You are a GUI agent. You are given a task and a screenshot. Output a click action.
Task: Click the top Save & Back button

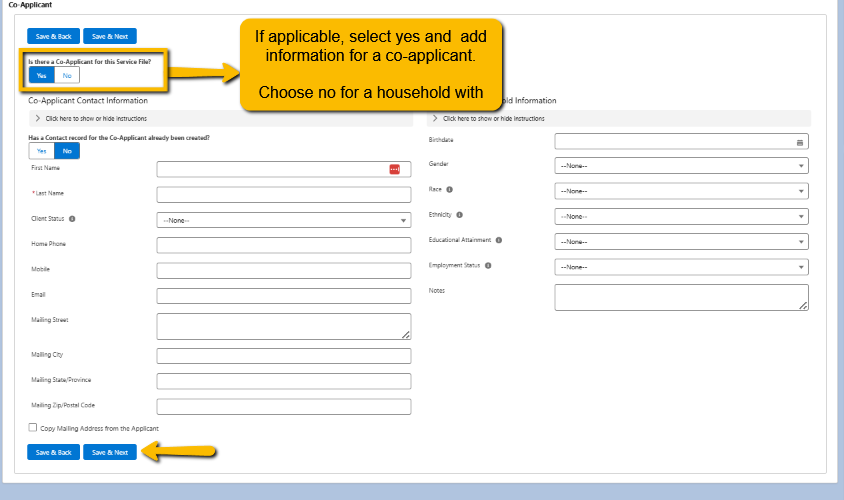54,36
